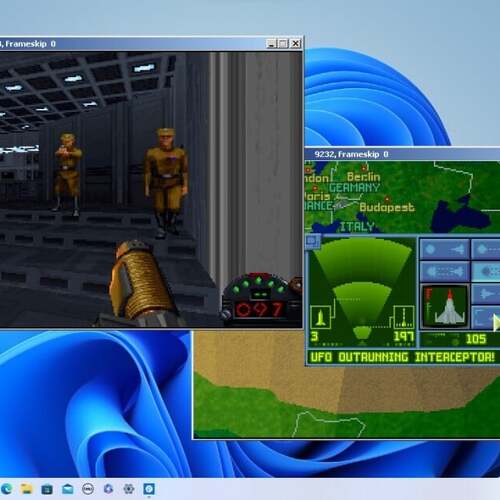Click the Imperial officer aiming a pistol

[x=68, y=173]
